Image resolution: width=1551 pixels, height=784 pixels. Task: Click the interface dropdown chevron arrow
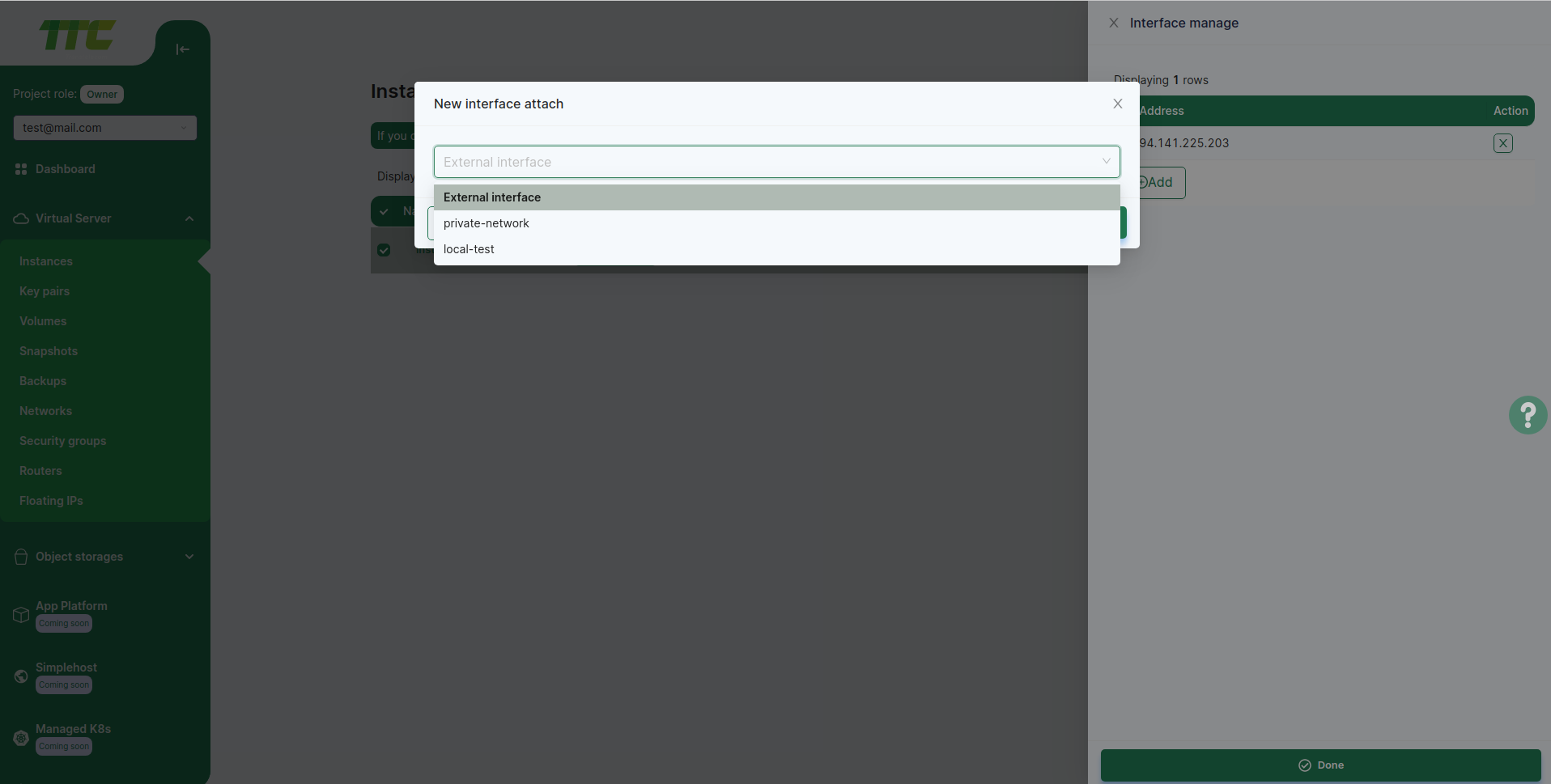[x=1106, y=162]
